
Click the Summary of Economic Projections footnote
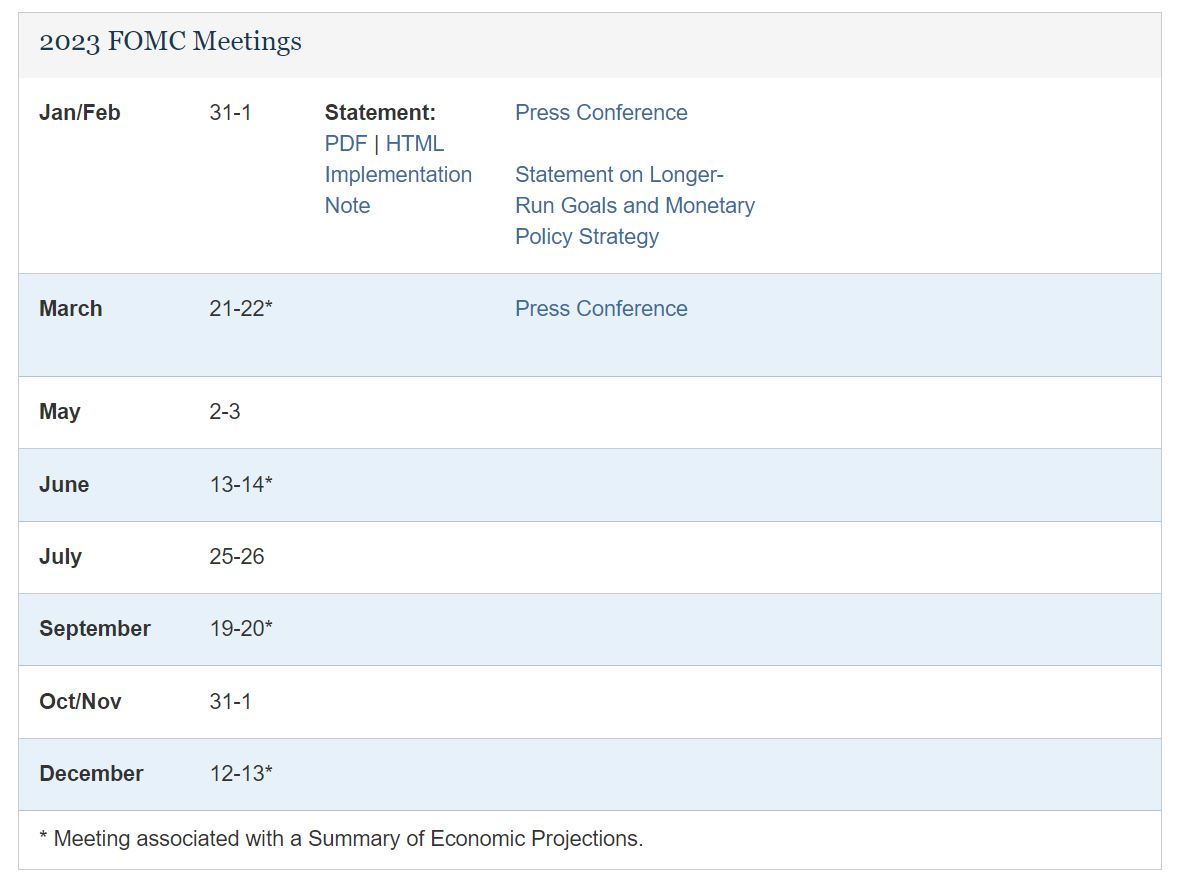pyautogui.click(x=341, y=839)
